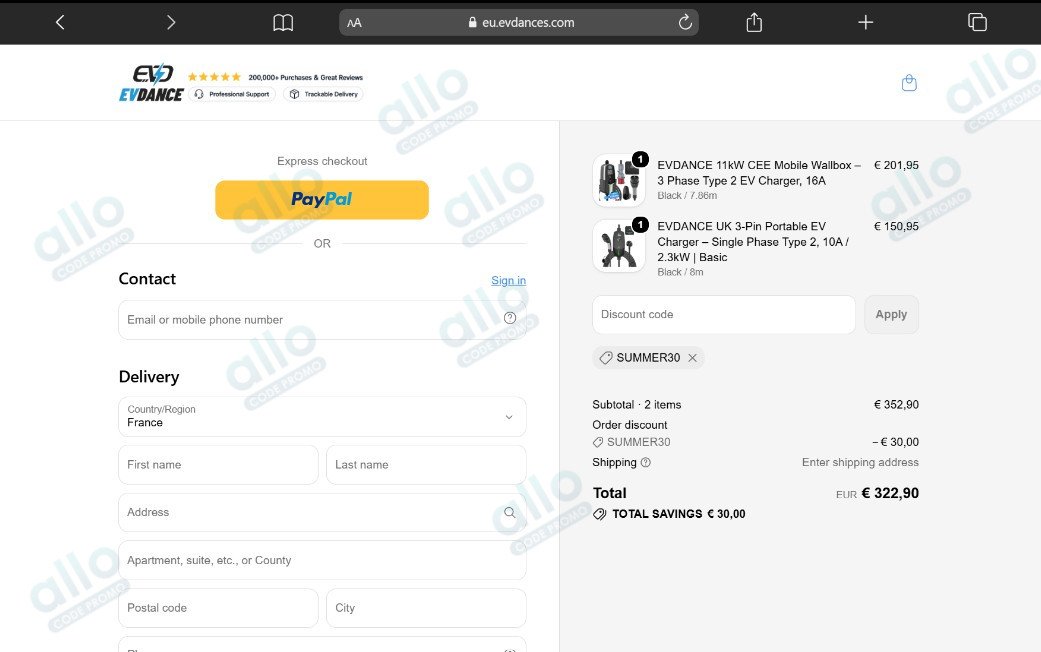
Task: Click the five-star rating stars
Action: pos(214,77)
